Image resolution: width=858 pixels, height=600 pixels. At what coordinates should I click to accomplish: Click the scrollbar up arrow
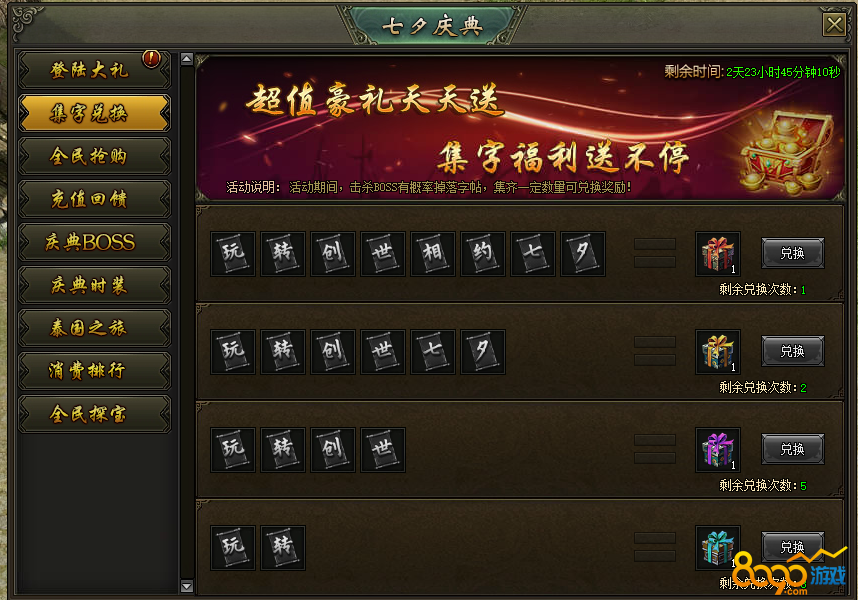click(187, 59)
